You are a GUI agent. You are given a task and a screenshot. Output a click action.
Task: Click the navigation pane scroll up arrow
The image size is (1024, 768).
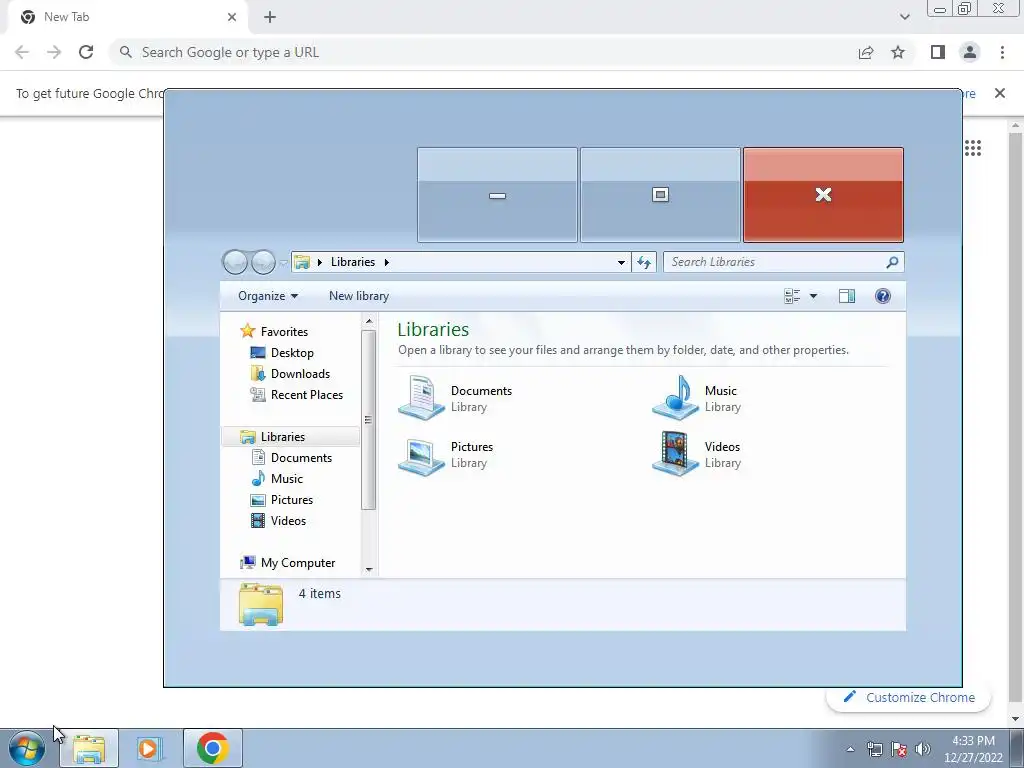click(x=368, y=321)
